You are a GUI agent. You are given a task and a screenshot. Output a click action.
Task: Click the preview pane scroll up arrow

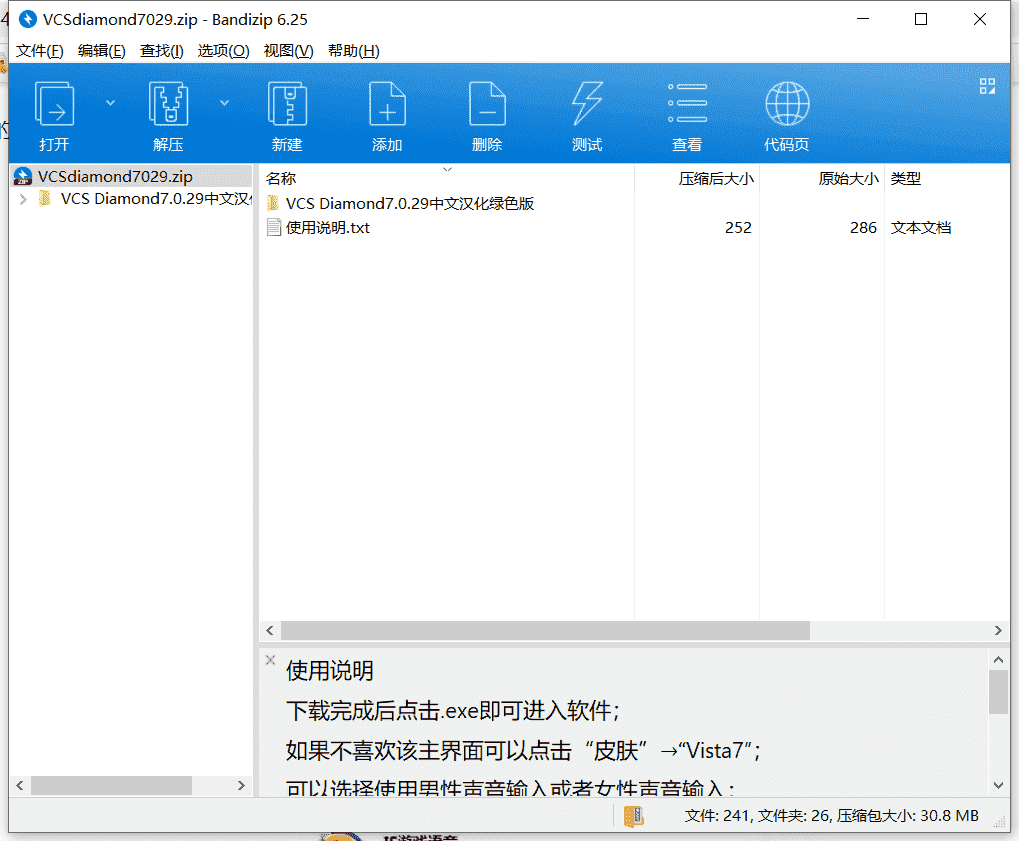tap(998, 660)
